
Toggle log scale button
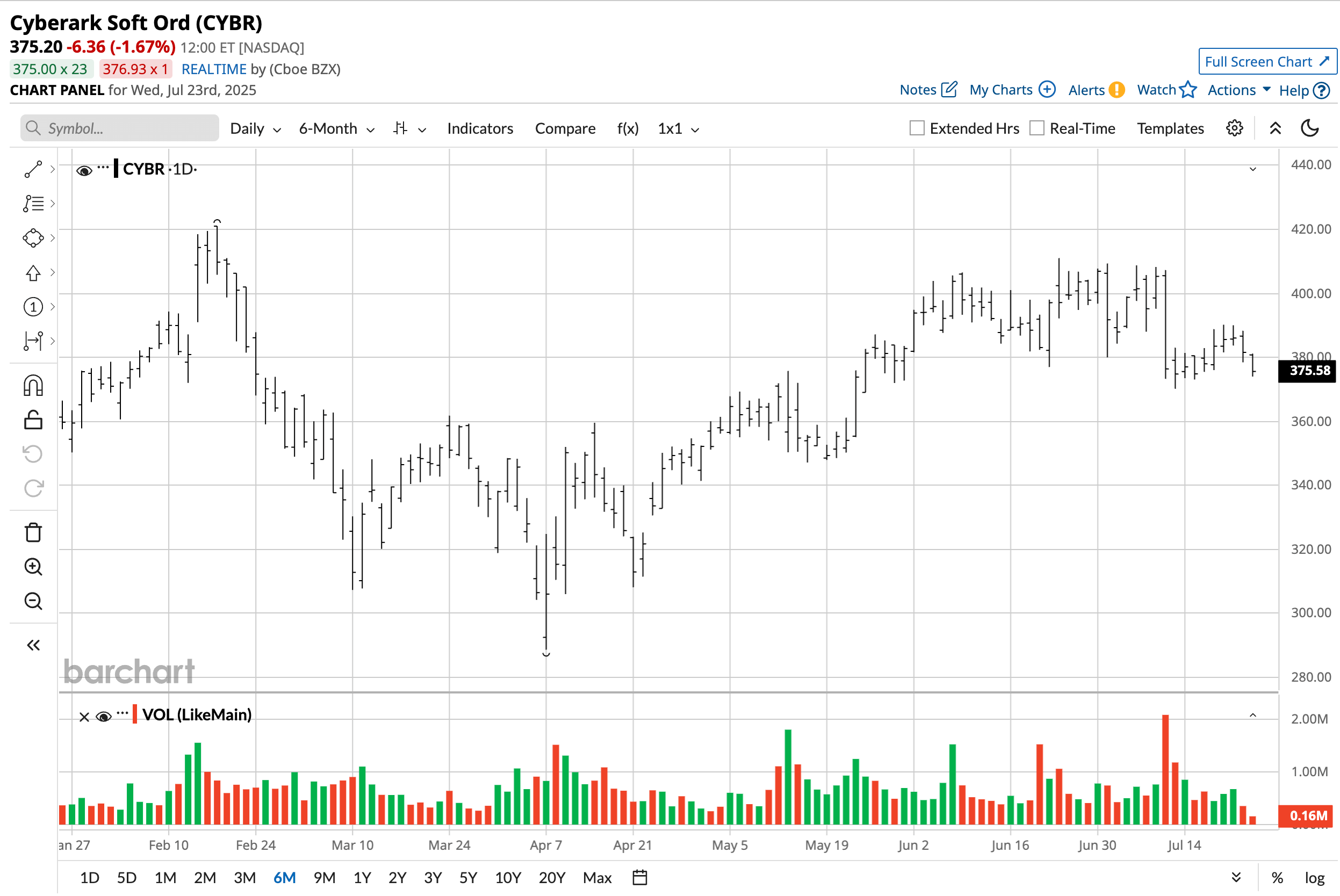pyautogui.click(x=1314, y=877)
